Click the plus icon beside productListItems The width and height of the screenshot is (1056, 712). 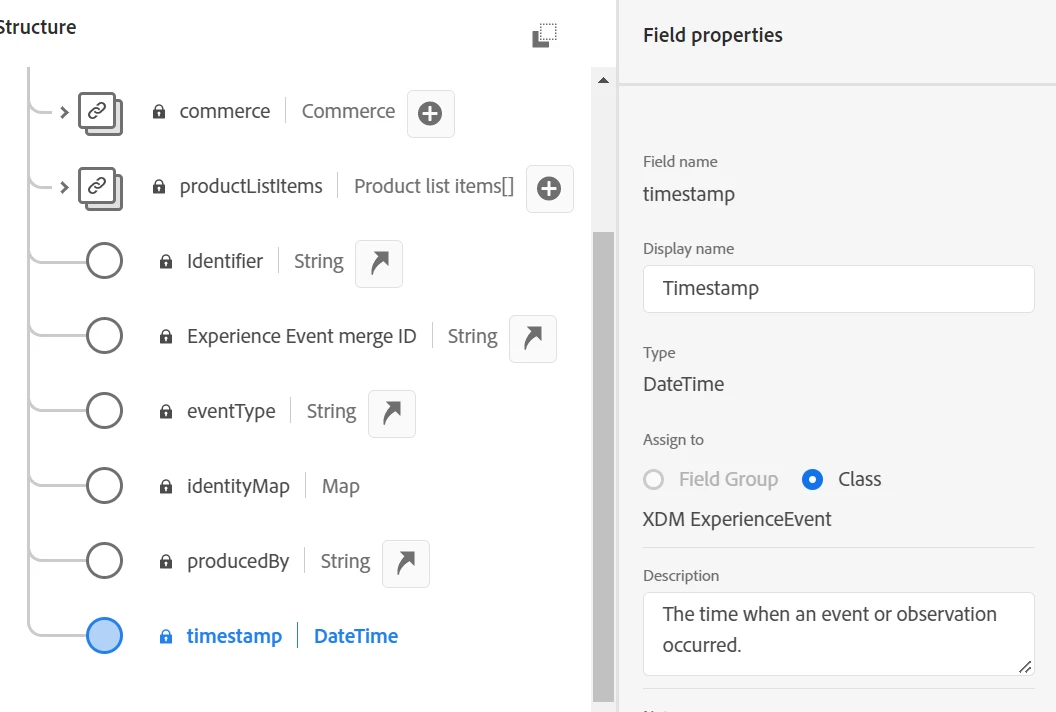549,189
